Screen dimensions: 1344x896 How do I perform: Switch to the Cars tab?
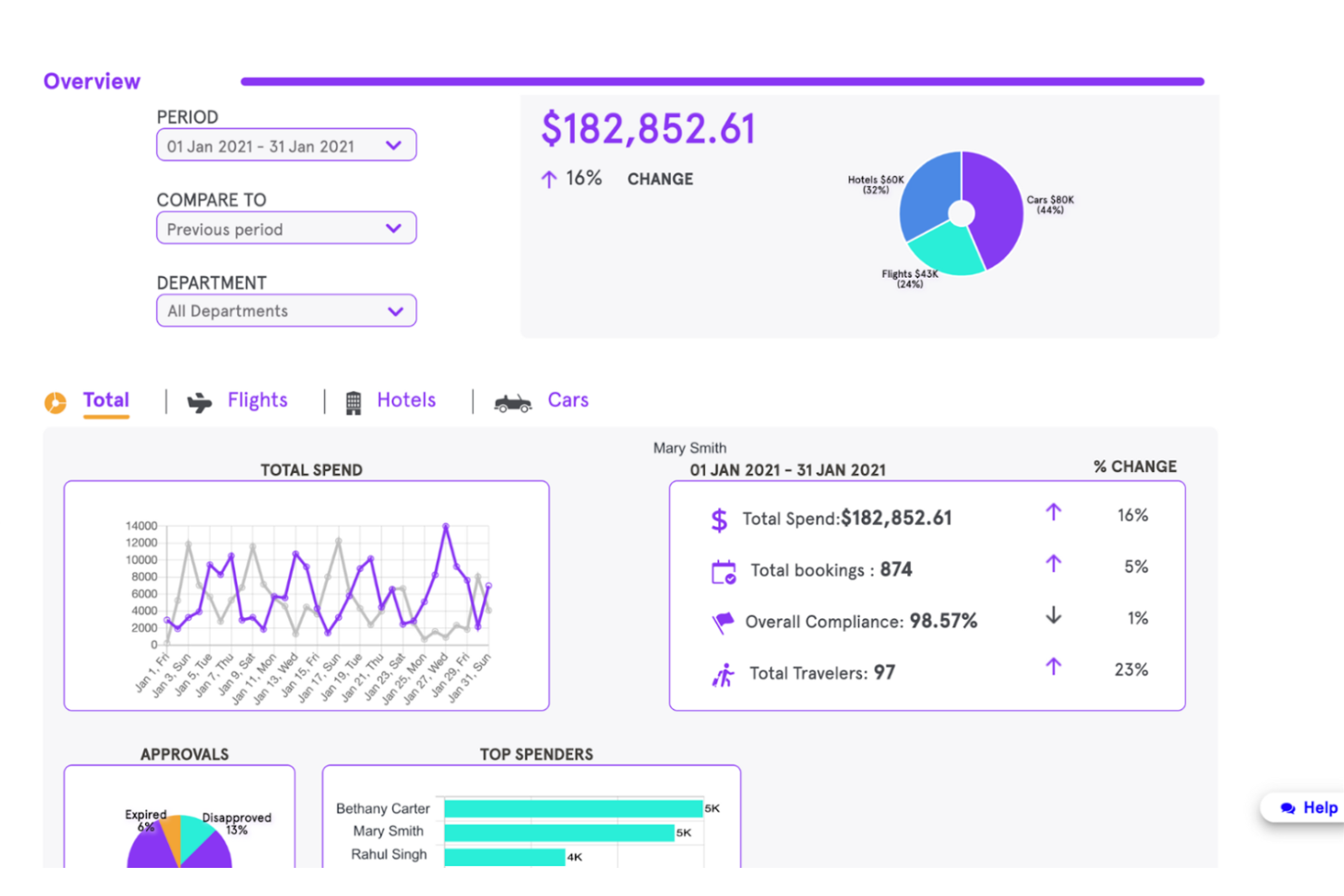[568, 400]
